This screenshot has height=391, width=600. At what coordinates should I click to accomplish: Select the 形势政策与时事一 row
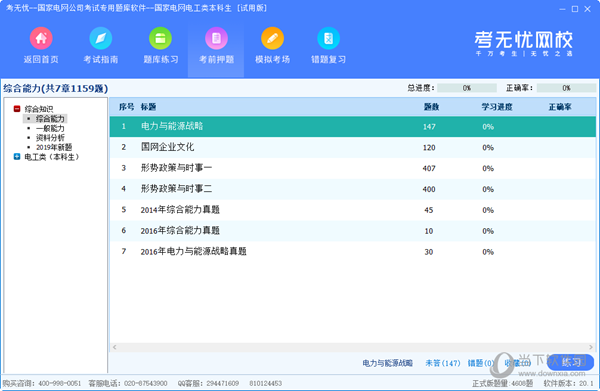coord(352,168)
